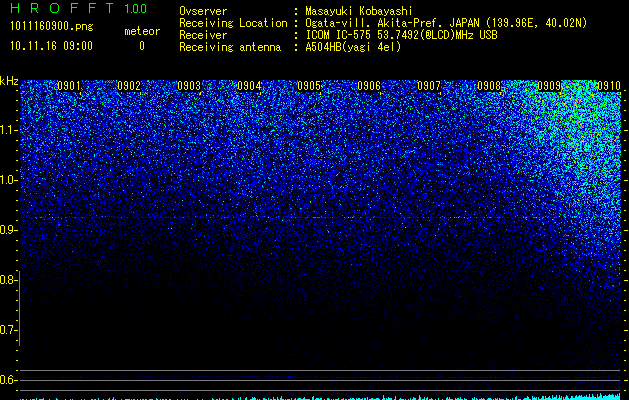The image size is (629, 400).
Task: Click the 0907 time marker
Action: pyautogui.click(x=429, y=86)
